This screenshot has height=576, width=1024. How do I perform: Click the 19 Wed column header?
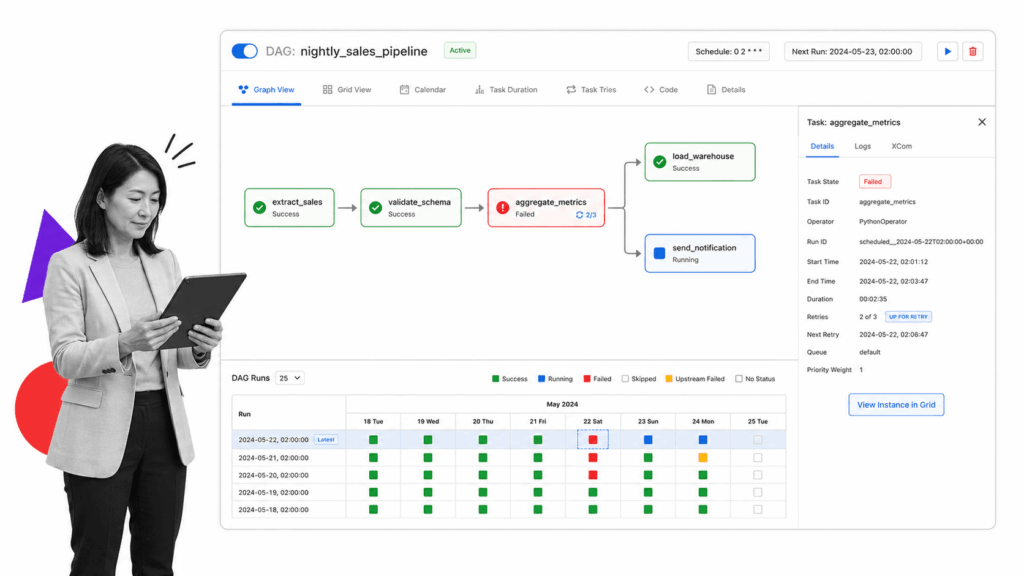click(428, 421)
